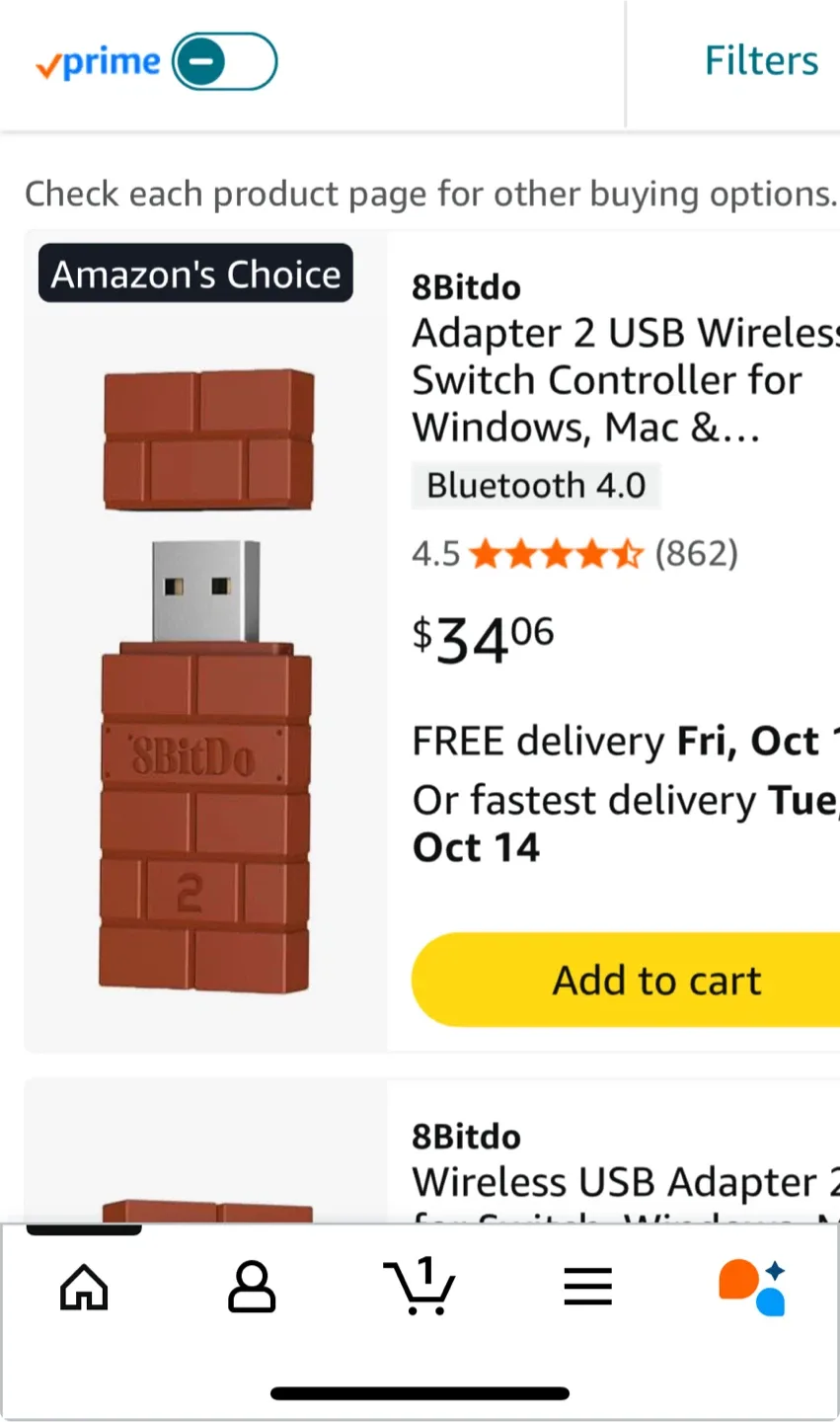Open the shopping cart icon
The height and width of the screenshot is (1422, 840).
point(420,1287)
